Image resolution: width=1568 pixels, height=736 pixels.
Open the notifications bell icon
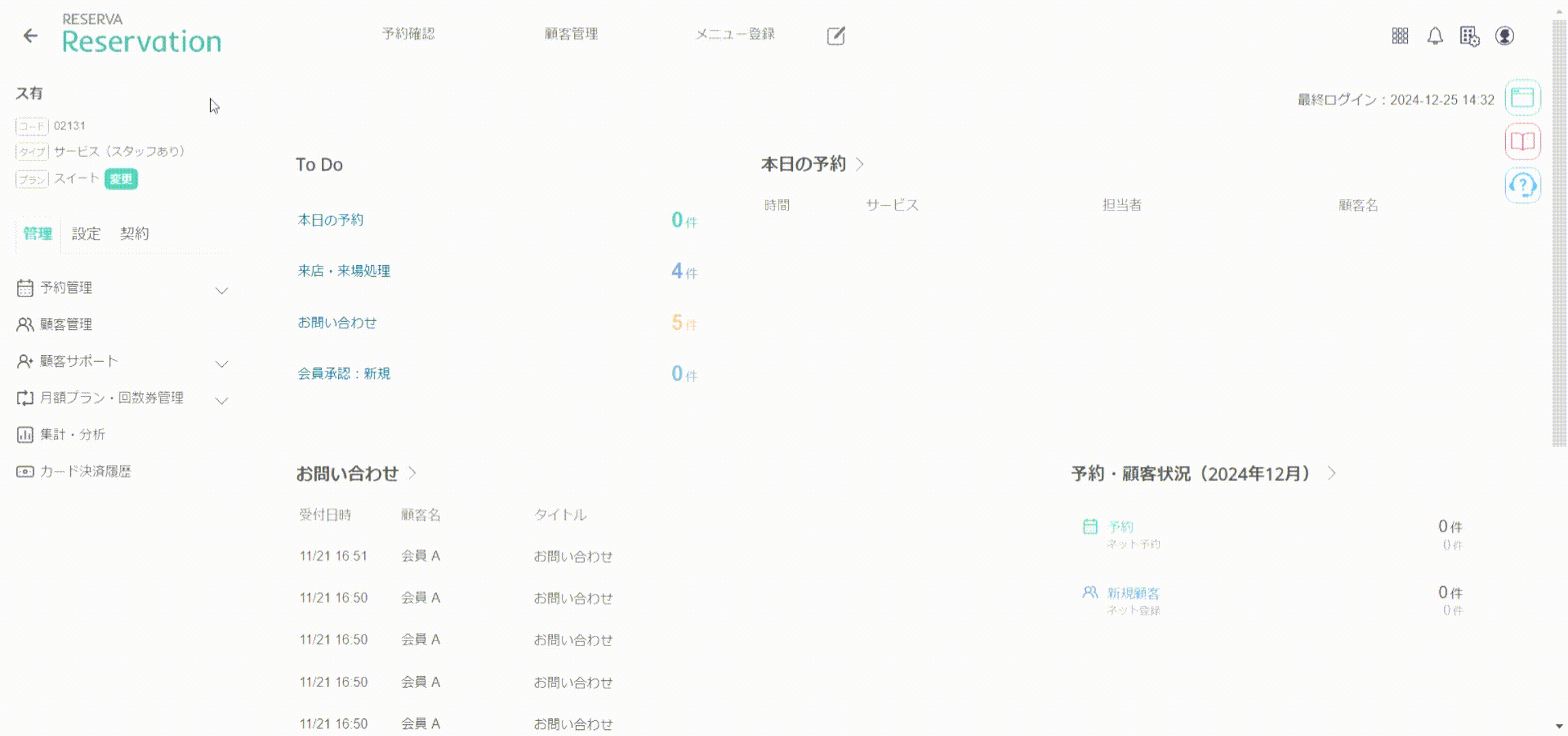1435,36
